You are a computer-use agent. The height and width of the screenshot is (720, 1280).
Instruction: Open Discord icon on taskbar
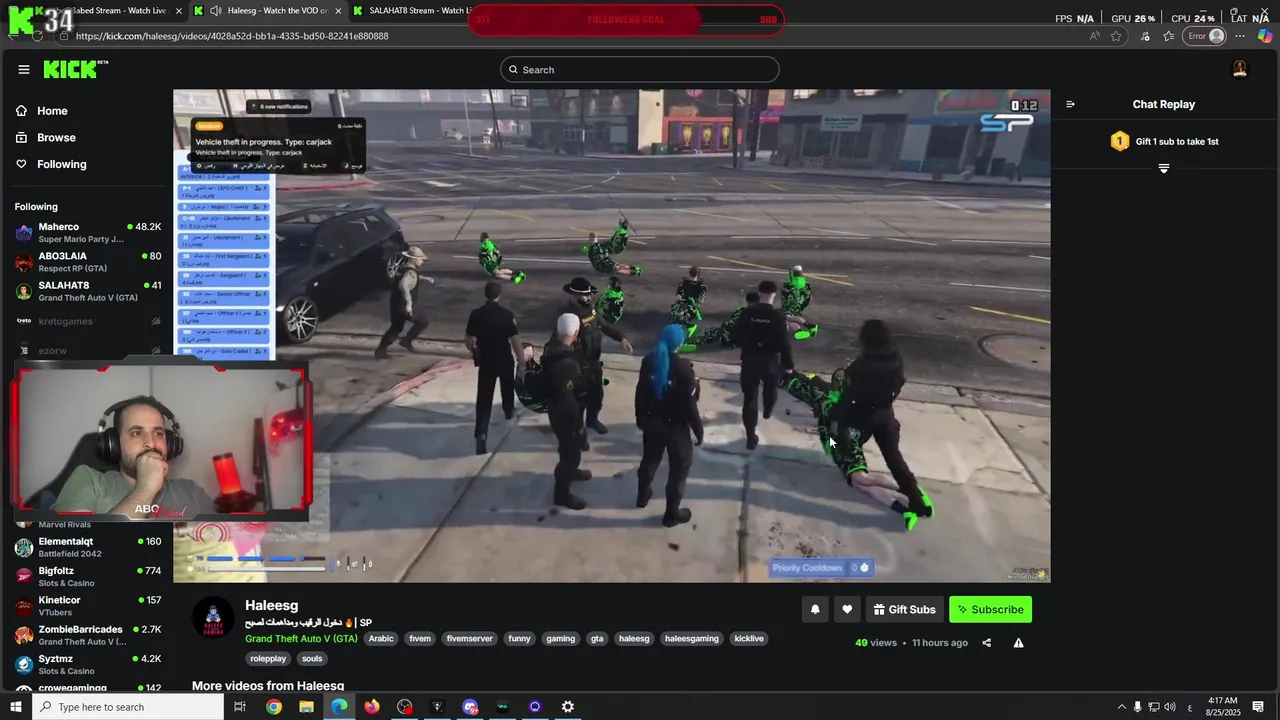[x=470, y=707]
